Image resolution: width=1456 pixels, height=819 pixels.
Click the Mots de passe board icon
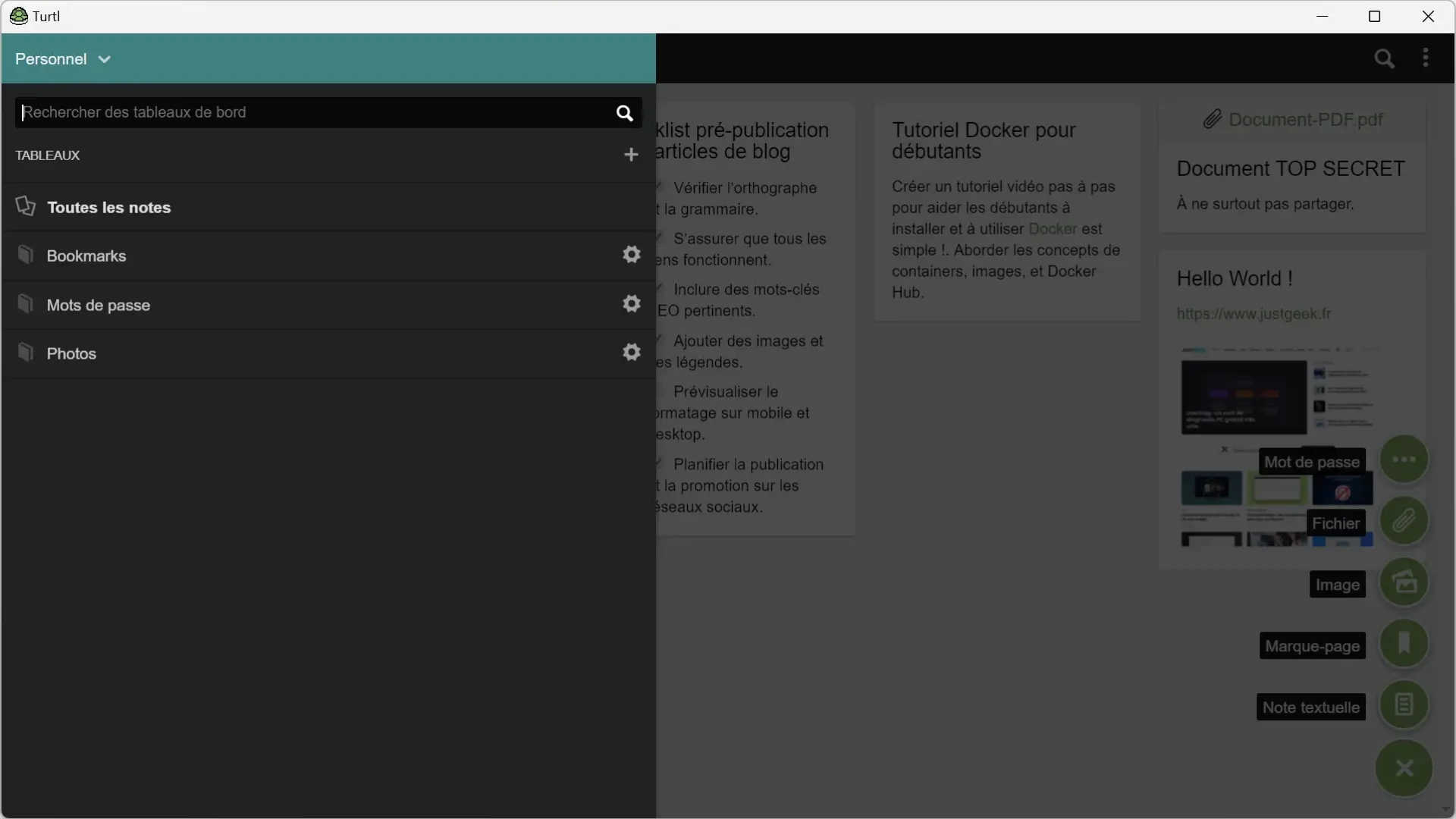click(x=26, y=304)
